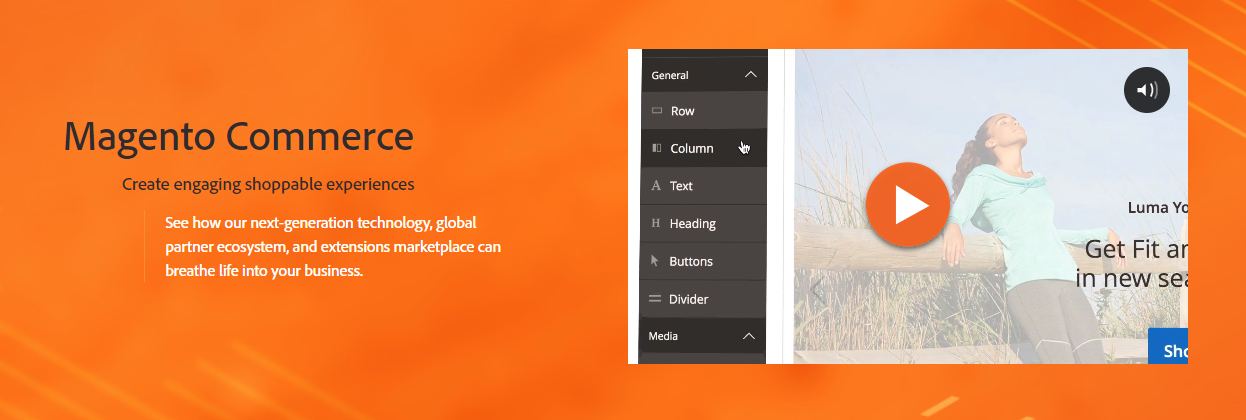Collapse the Media section chevron
The image size is (1246, 420).
[x=748, y=336]
